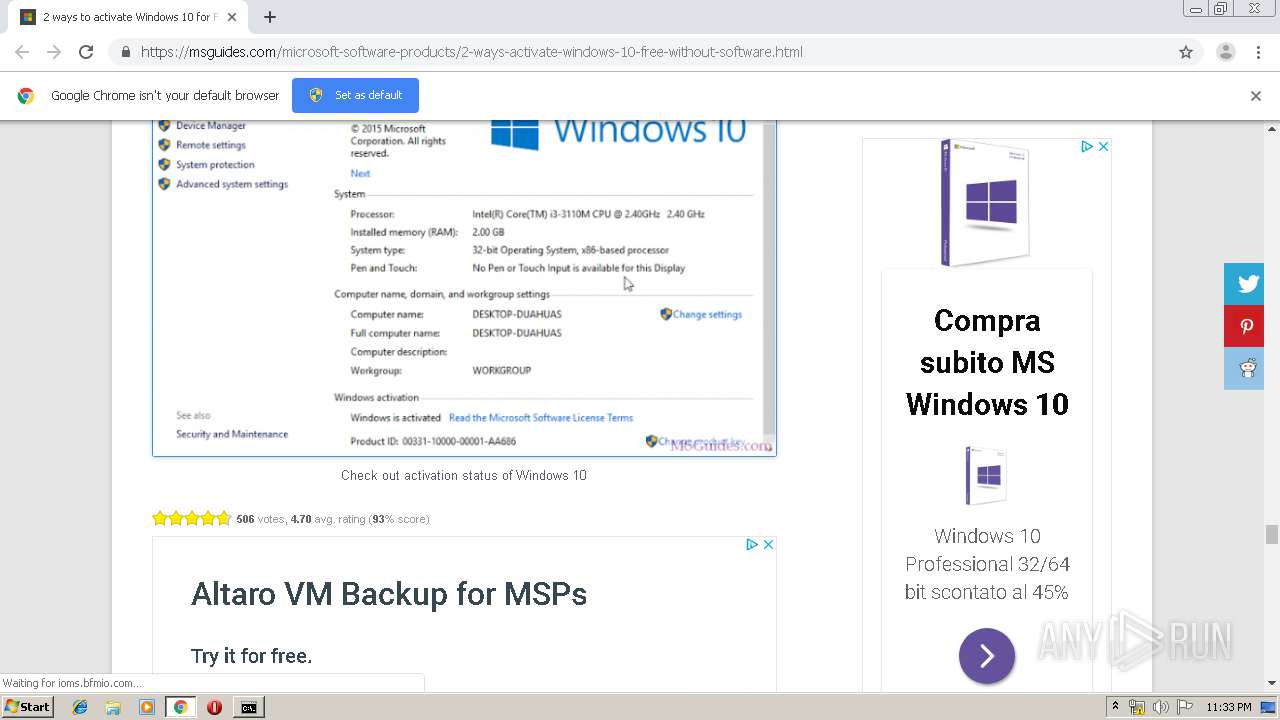Image resolution: width=1280 pixels, height=720 pixels.
Task: Share page on Twitter
Action: [1246, 284]
